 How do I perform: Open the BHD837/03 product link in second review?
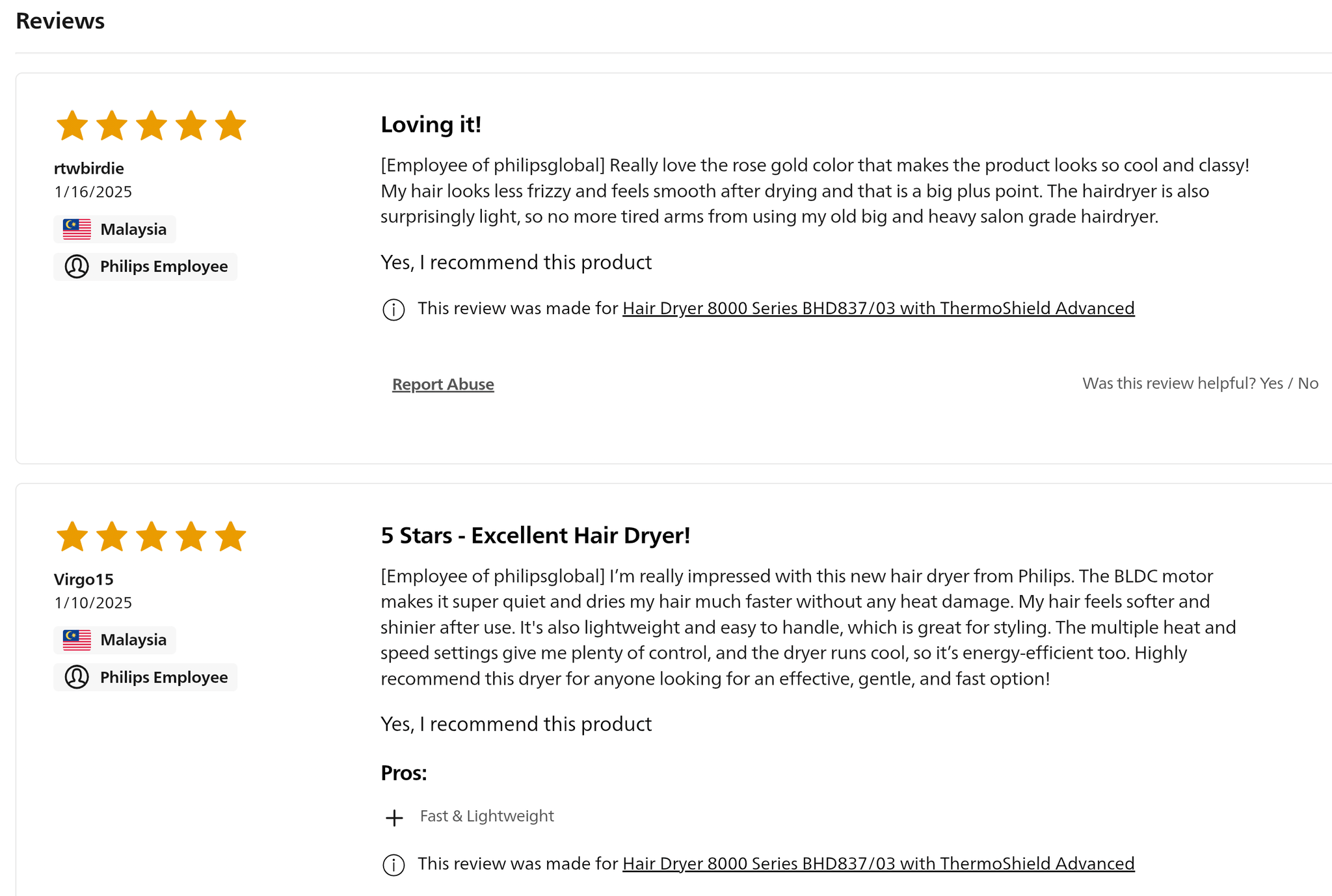(x=878, y=863)
